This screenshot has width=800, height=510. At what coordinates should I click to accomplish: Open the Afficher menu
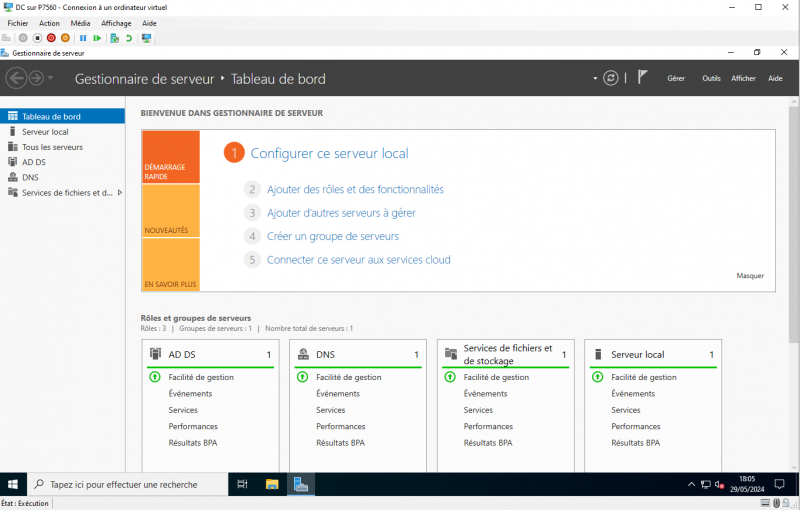743,78
